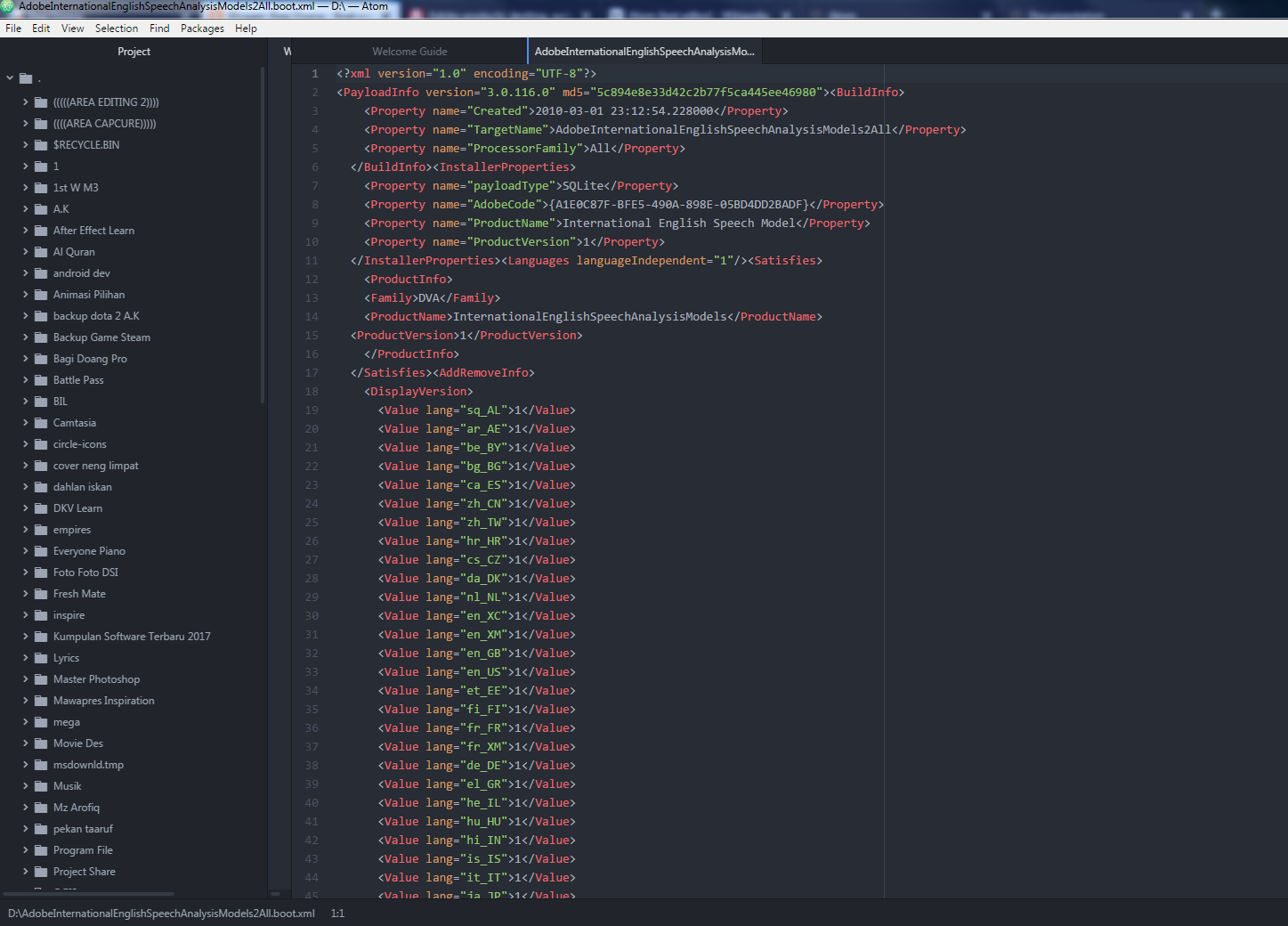Expand the Master Photoshop folder arrow

coord(26,679)
